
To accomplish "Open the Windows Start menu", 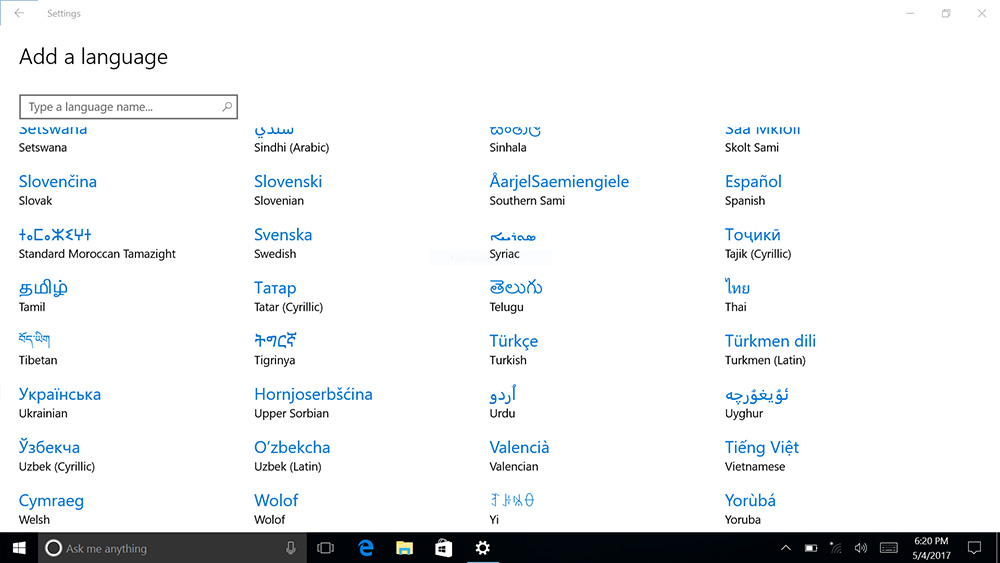I will coord(19,548).
